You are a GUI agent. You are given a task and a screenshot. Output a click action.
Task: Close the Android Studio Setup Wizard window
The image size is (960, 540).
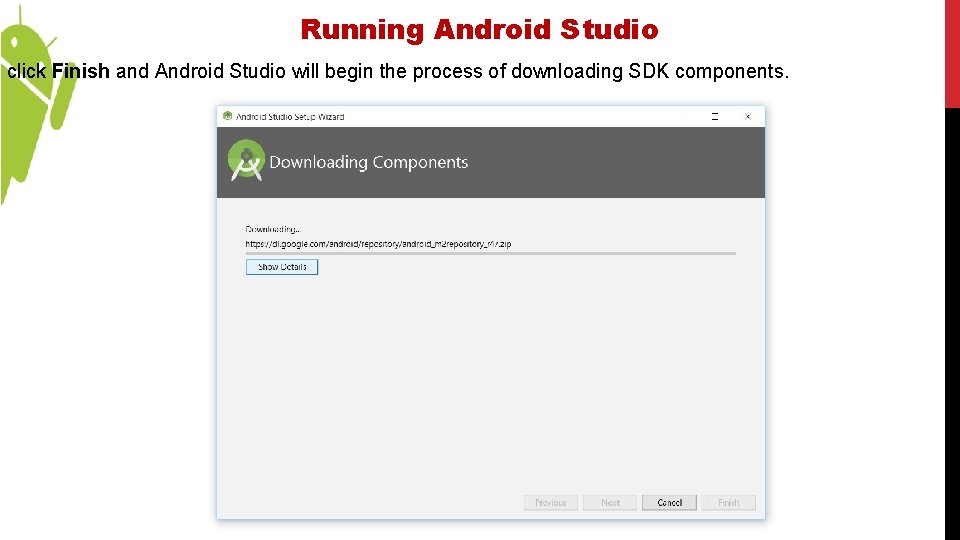coord(748,116)
